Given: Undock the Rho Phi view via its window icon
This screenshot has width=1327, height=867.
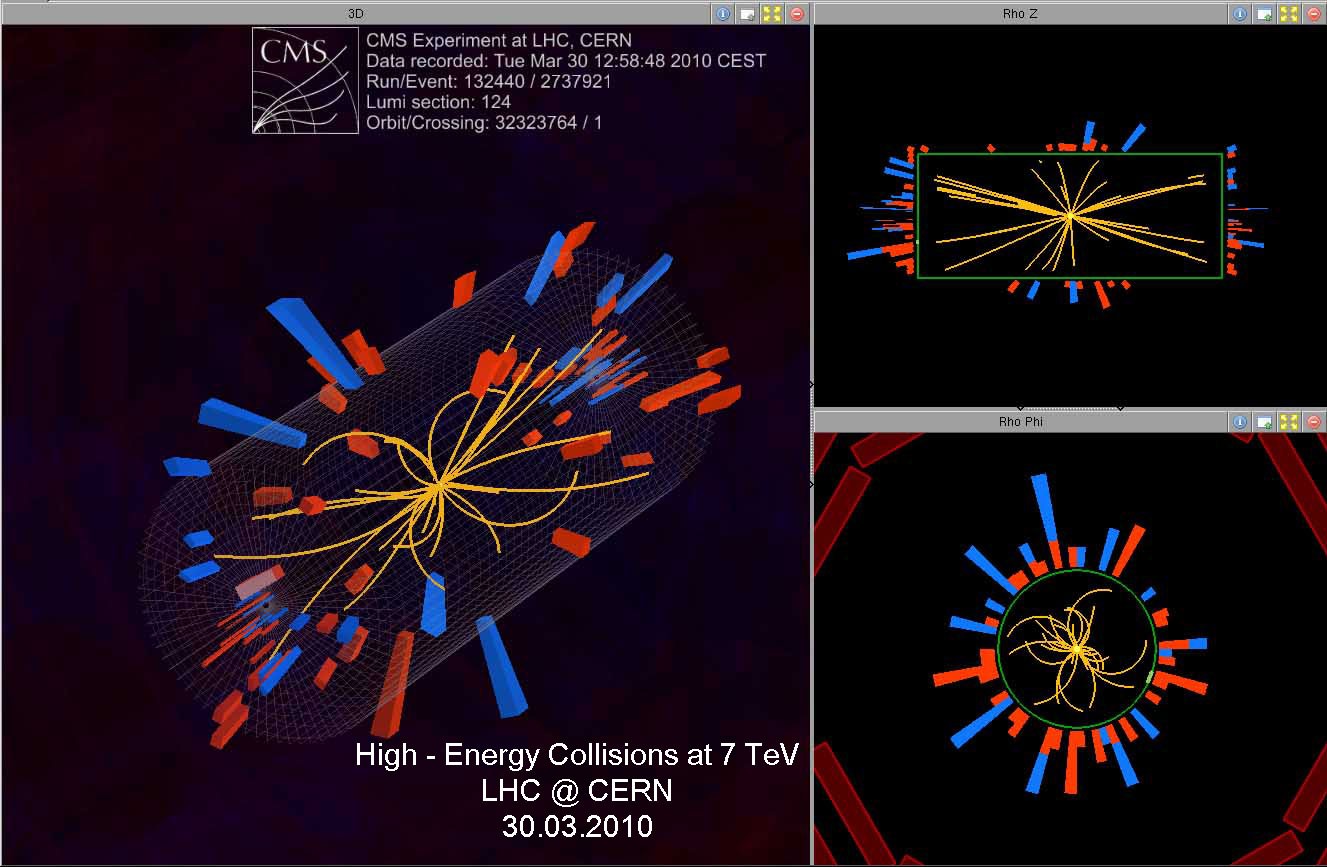Looking at the screenshot, I should tap(1263, 421).
